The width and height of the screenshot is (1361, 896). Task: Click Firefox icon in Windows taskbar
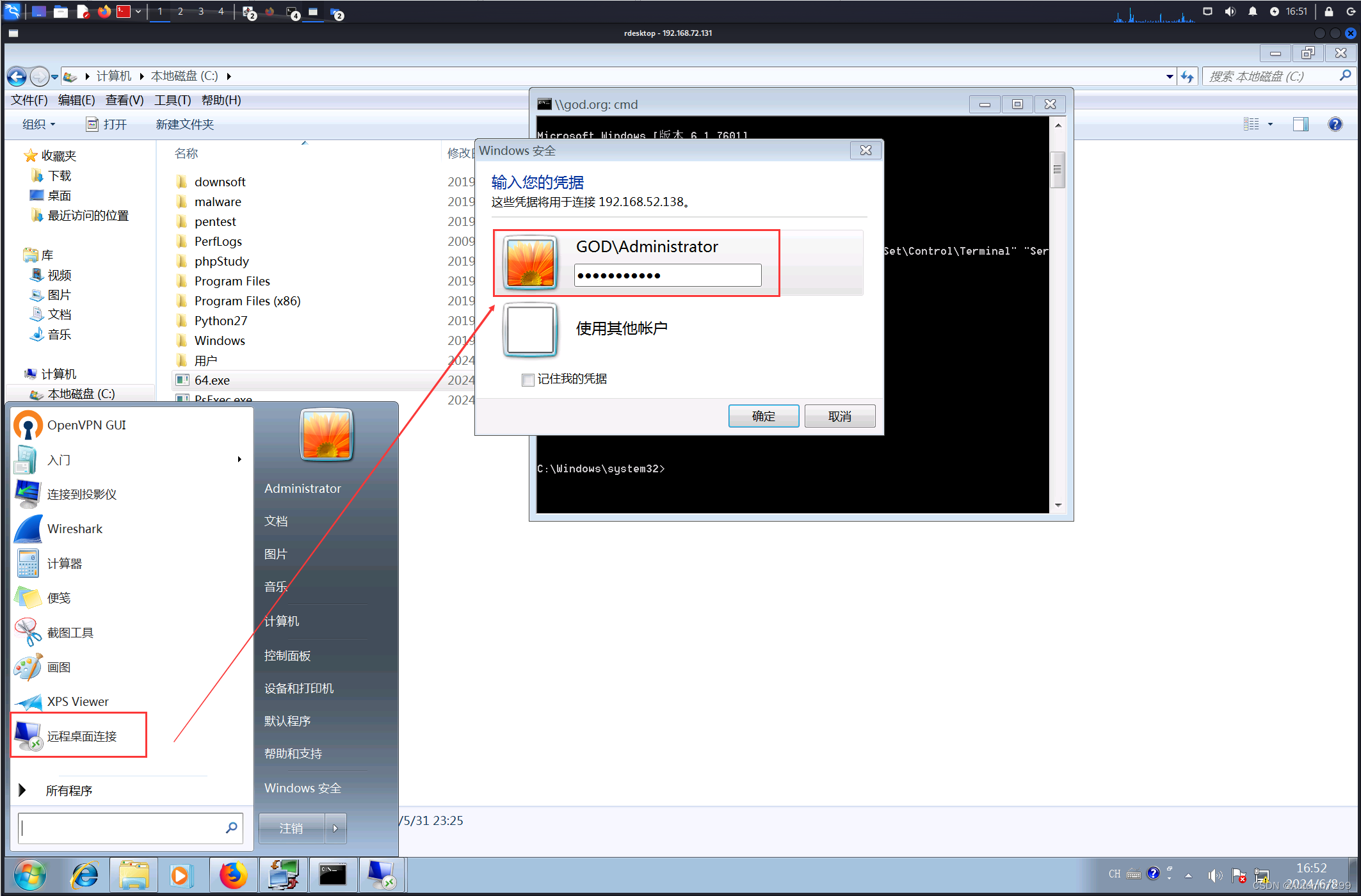click(233, 875)
